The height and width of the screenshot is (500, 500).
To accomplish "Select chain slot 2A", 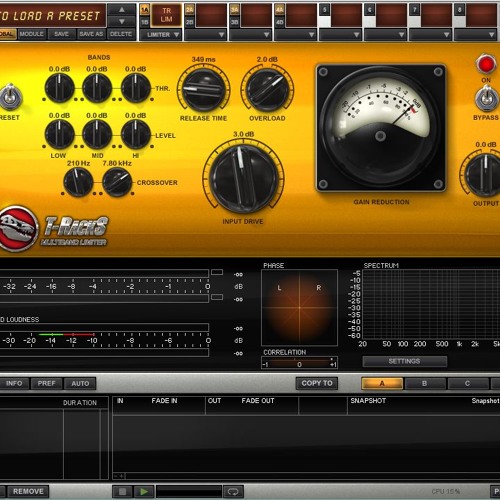I will point(190,10).
